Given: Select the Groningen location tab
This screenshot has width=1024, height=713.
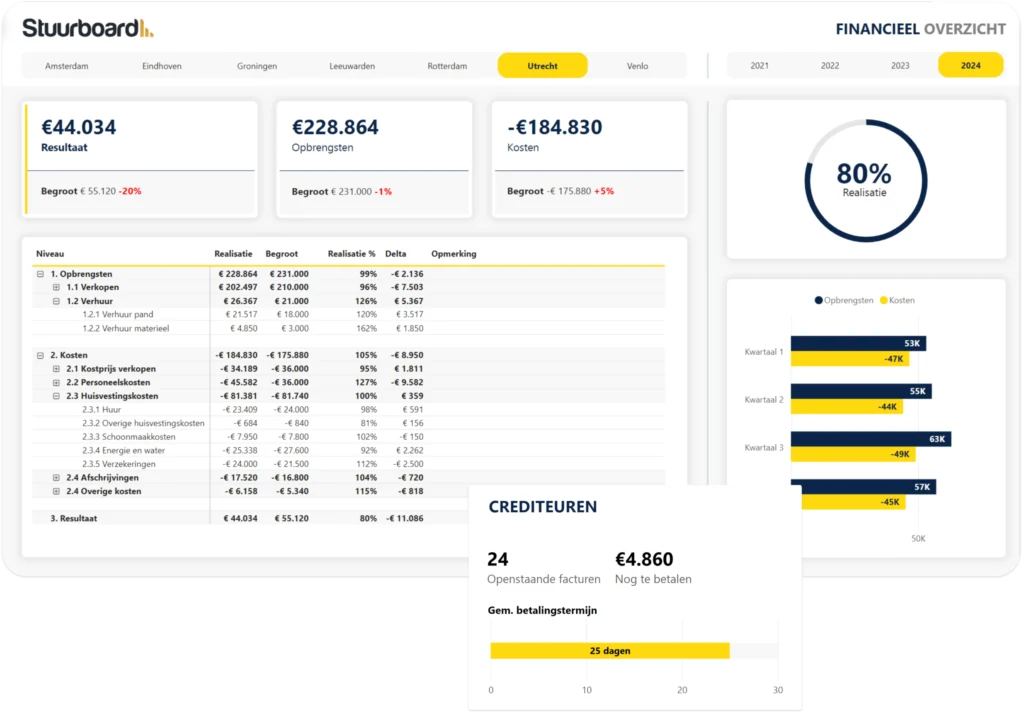Looking at the screenshot, I should pos(257,64).
